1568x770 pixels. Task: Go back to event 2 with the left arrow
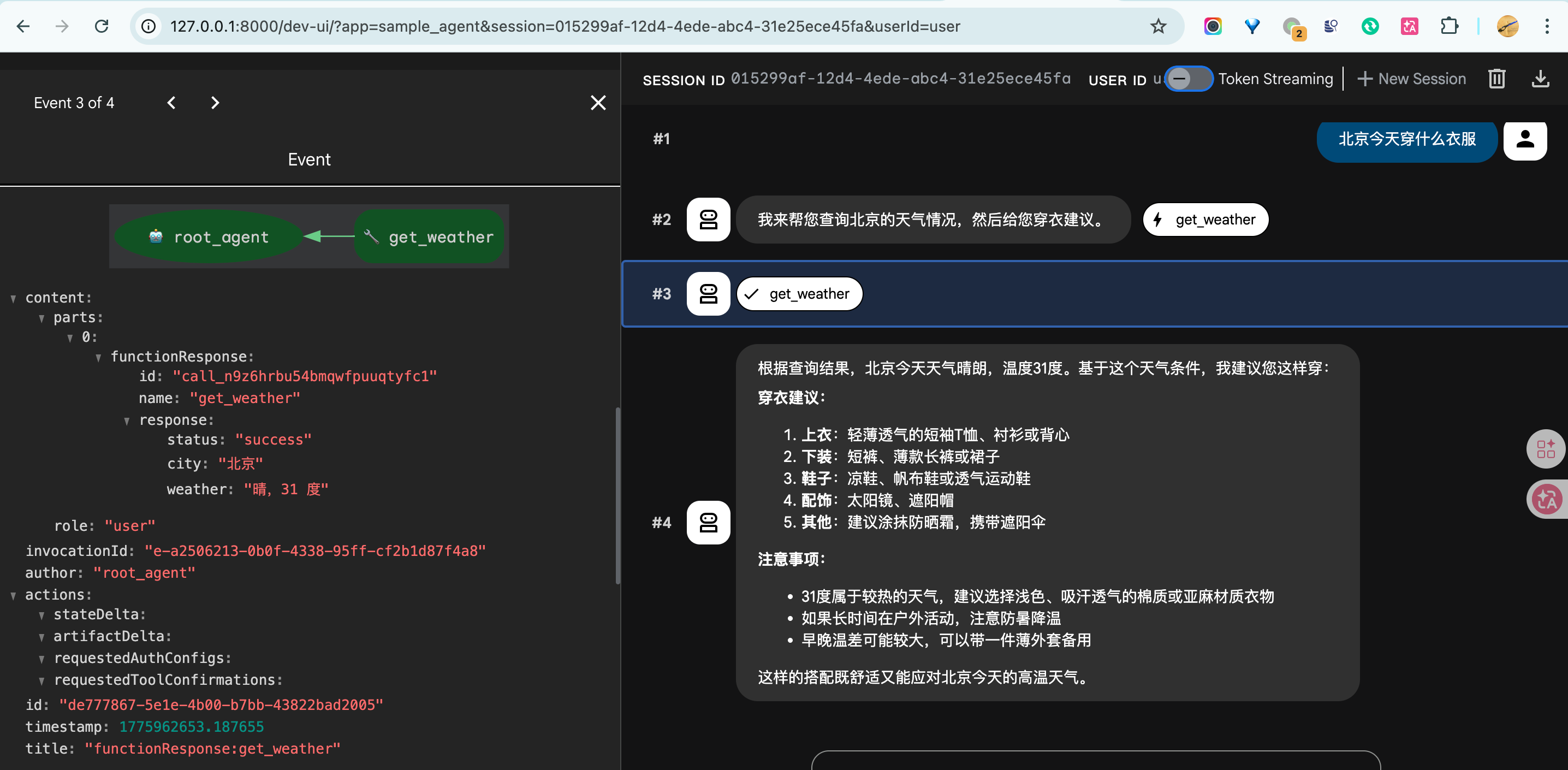click(171, 102)
